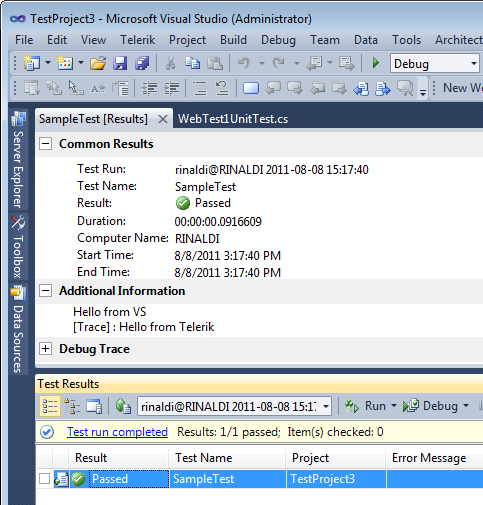483x505 pixels.
Task: Check the SampleTest result row checkbox
Action: pos(44,479)
